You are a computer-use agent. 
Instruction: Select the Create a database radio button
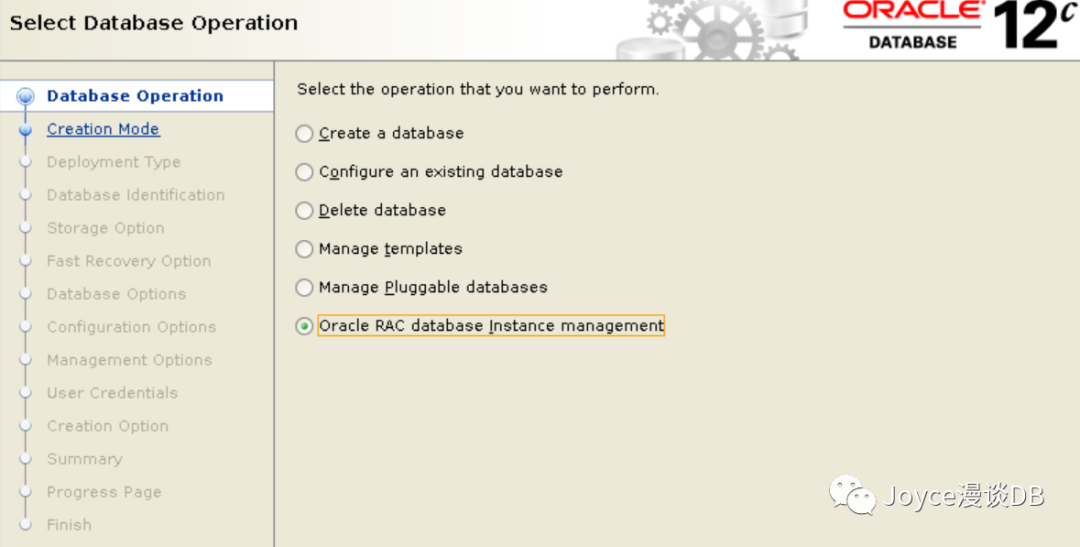[305, 134]
